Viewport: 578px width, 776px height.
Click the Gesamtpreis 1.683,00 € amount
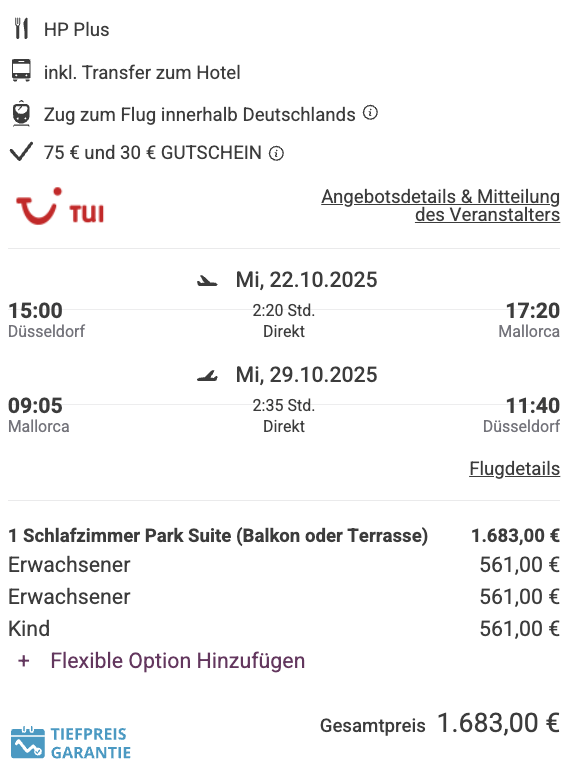coord(499,723)
